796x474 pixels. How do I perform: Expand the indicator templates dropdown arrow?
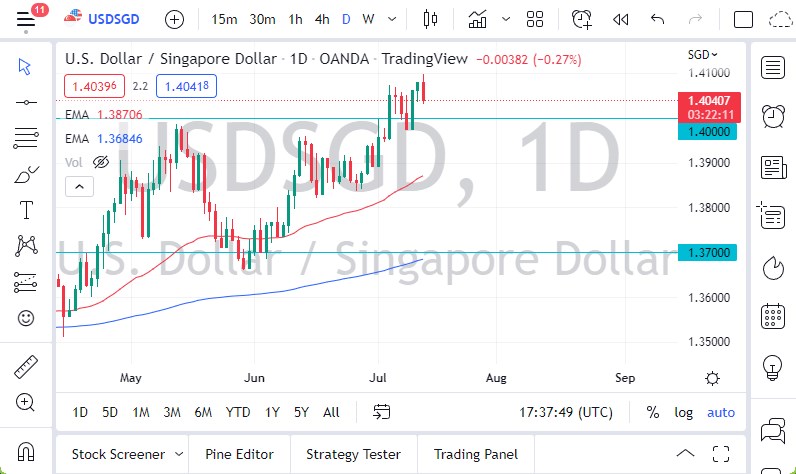coord(506,19)
